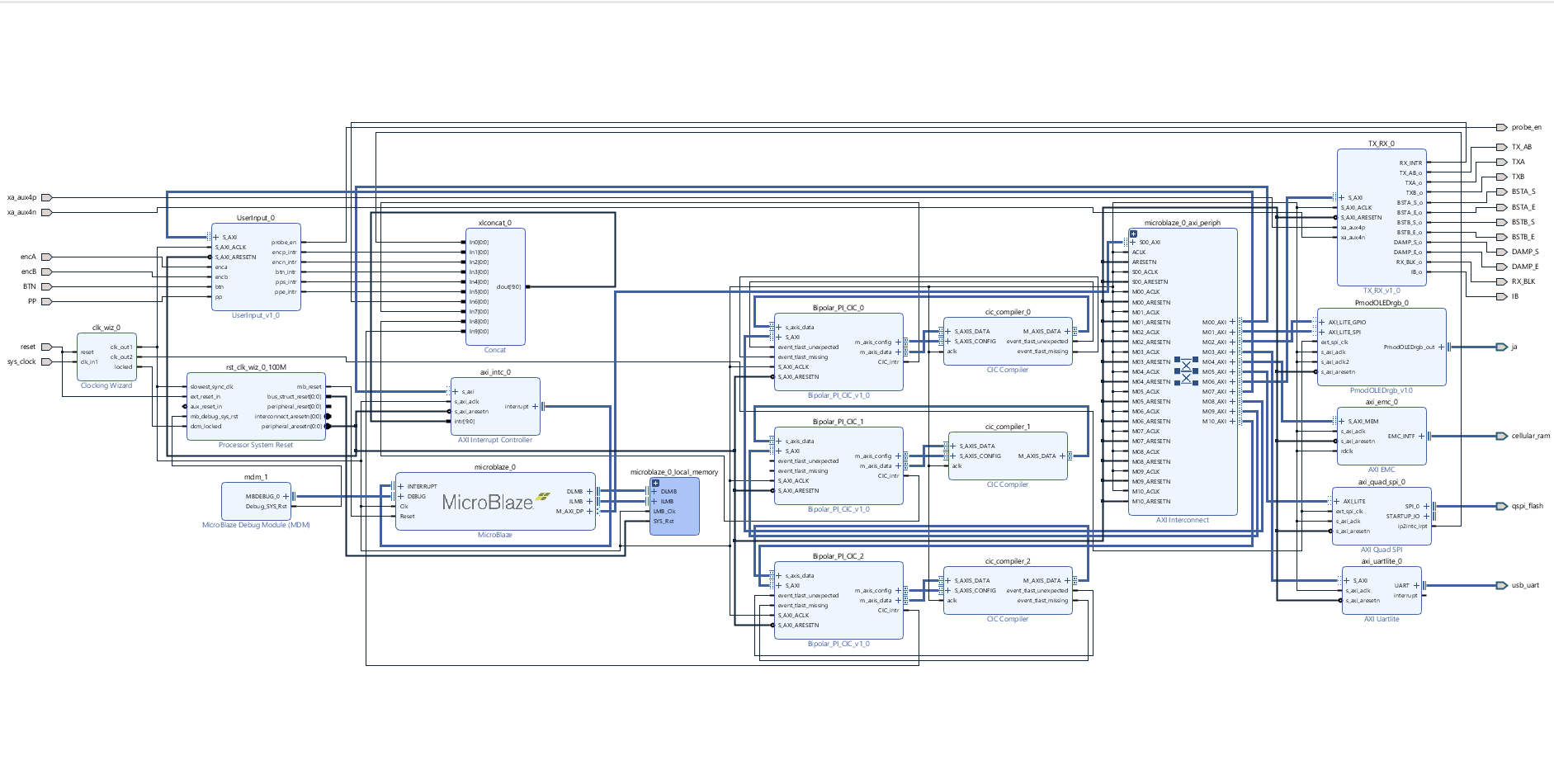Expand the S00_AXI pin on microblaze_0_axi_periph
The image size is (1554, 784).
click(1133, 243)
